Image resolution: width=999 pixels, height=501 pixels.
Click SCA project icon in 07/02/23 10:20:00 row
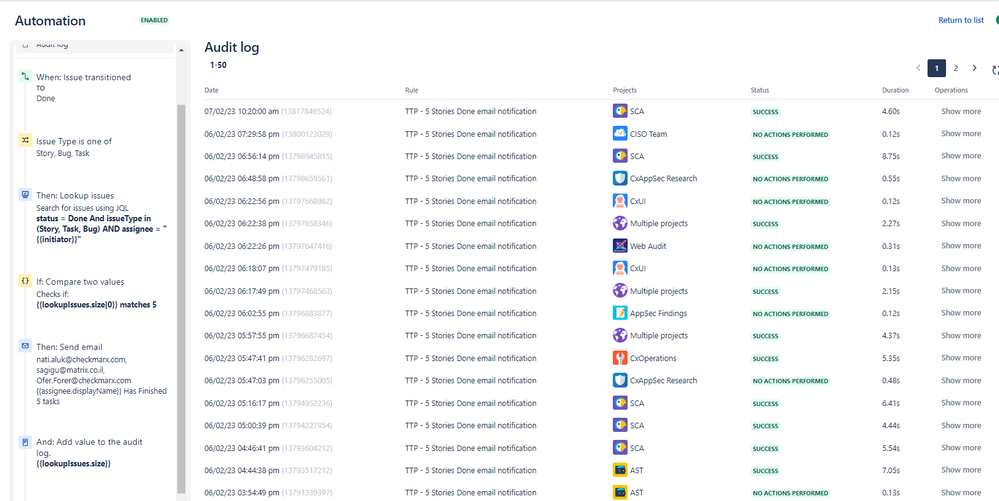pos(620,111)
